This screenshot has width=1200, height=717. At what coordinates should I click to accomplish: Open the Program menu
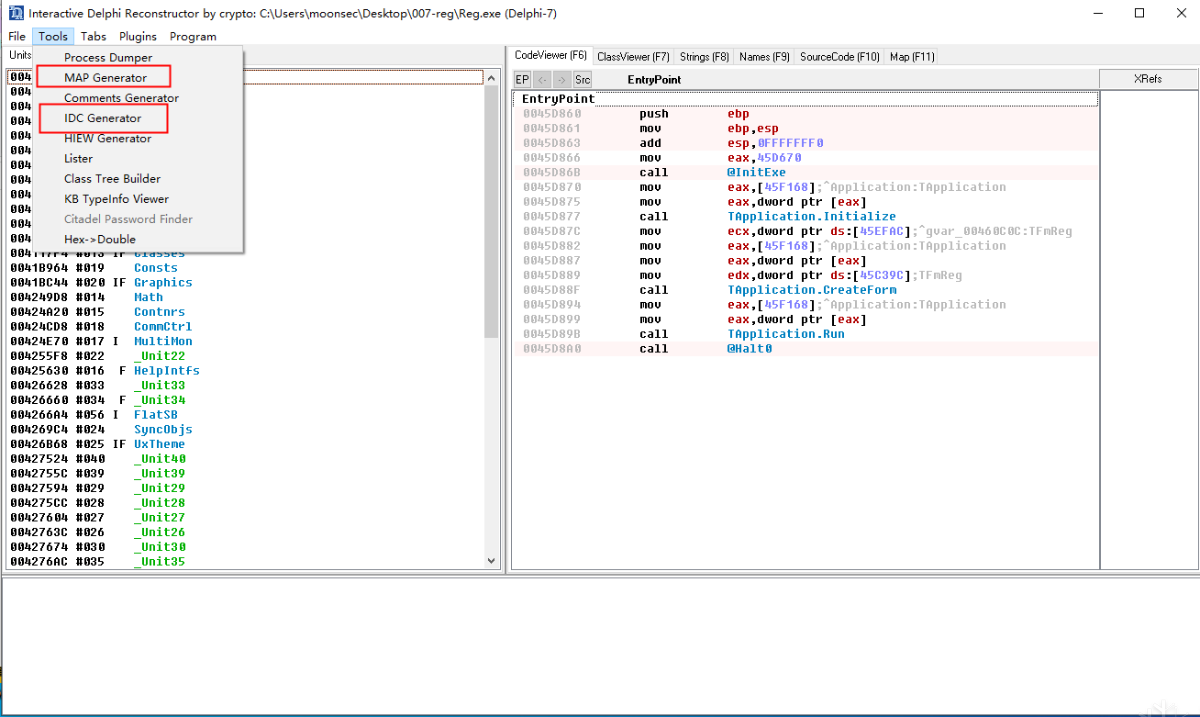[193, 36]
